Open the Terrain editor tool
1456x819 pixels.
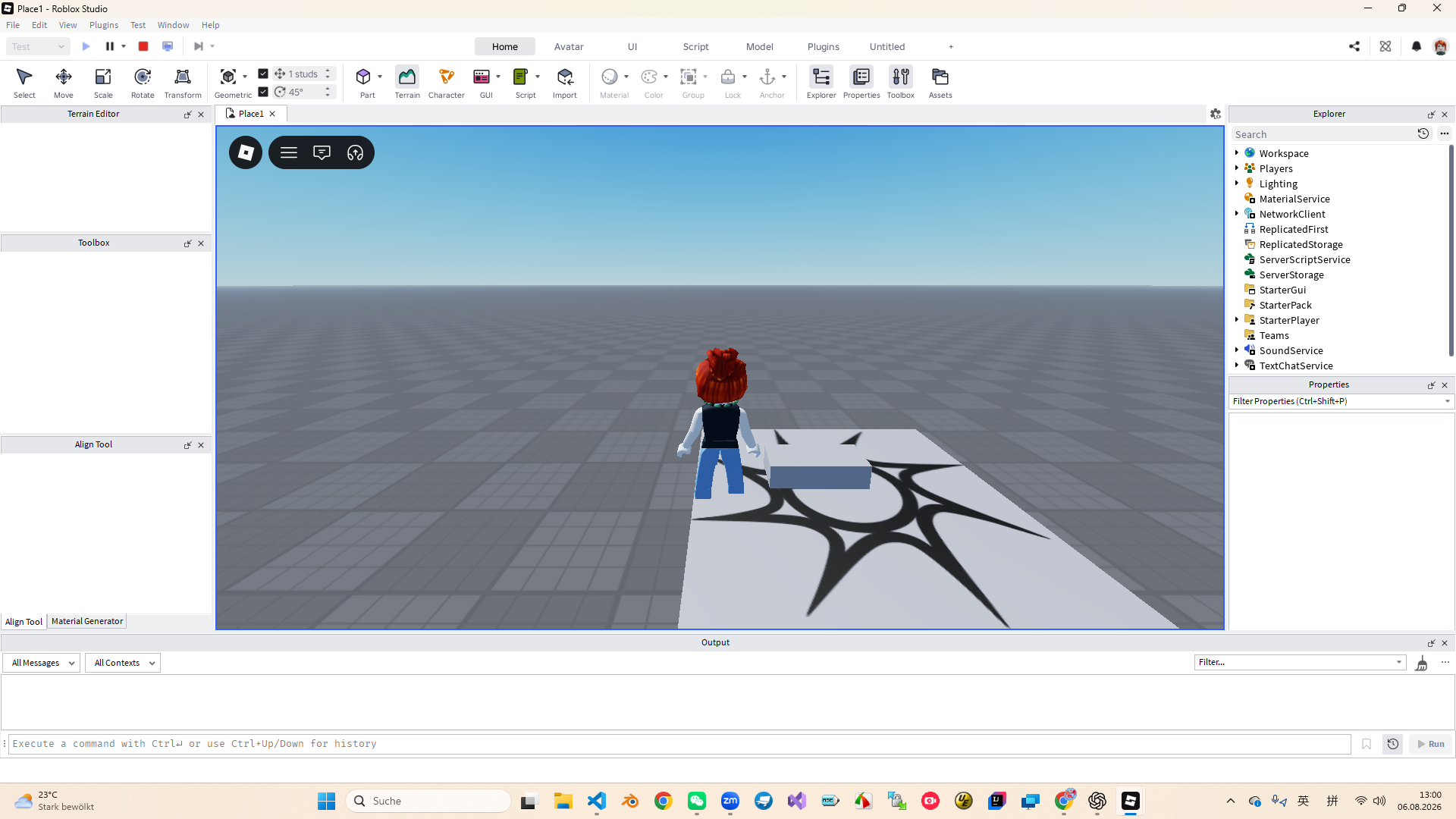click(407, 83)
